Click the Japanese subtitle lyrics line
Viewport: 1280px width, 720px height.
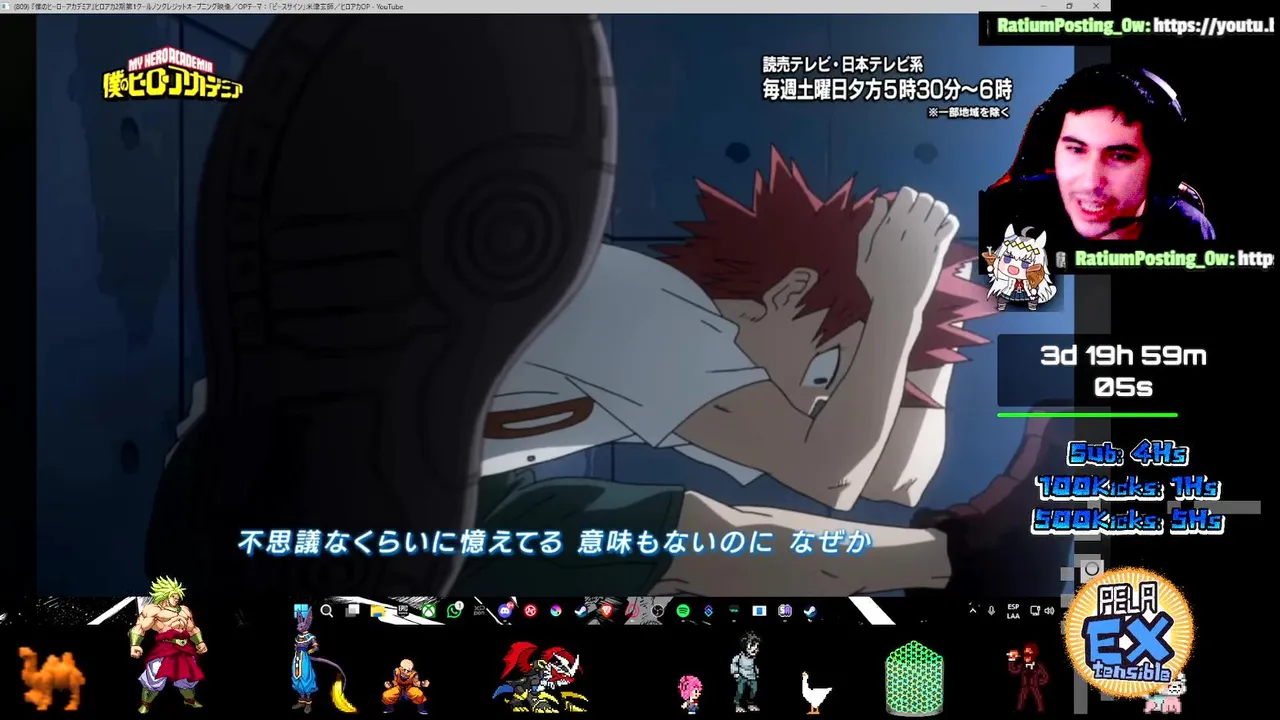click(555, 542)
